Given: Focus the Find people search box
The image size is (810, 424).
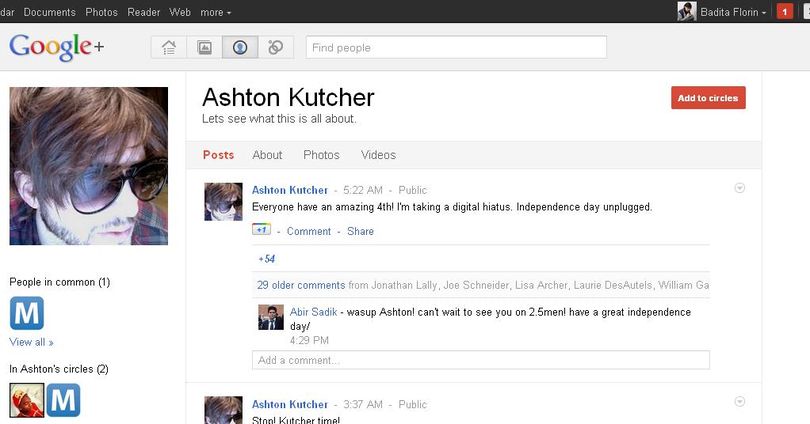Looking at the screenshot, I should (456, 48).
